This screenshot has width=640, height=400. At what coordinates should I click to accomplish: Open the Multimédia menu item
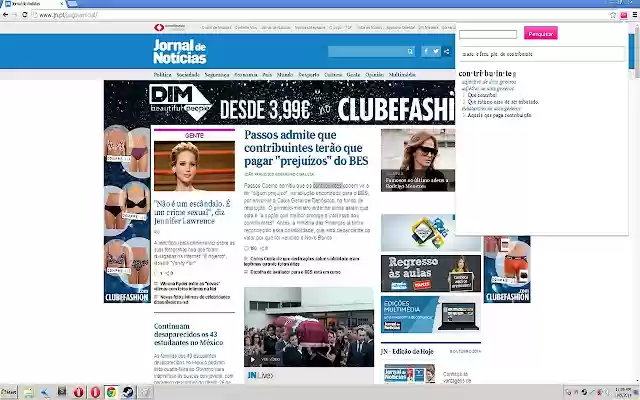coord(402,75)
